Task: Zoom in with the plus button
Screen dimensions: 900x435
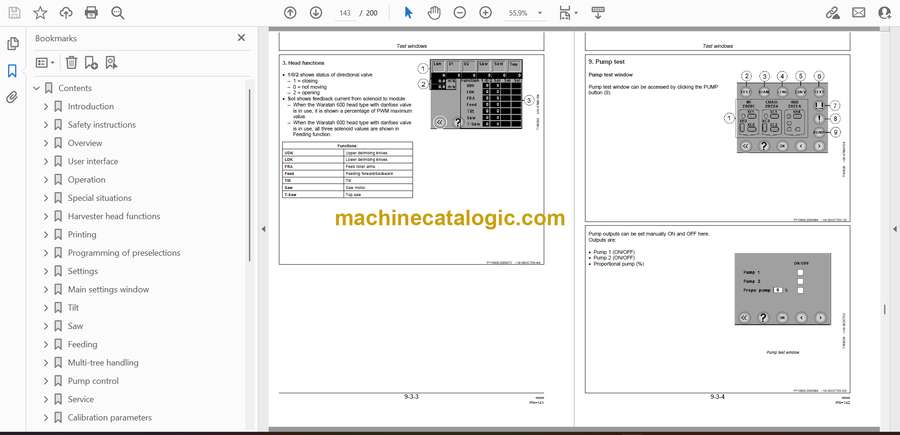Action: tap(486, 13)
